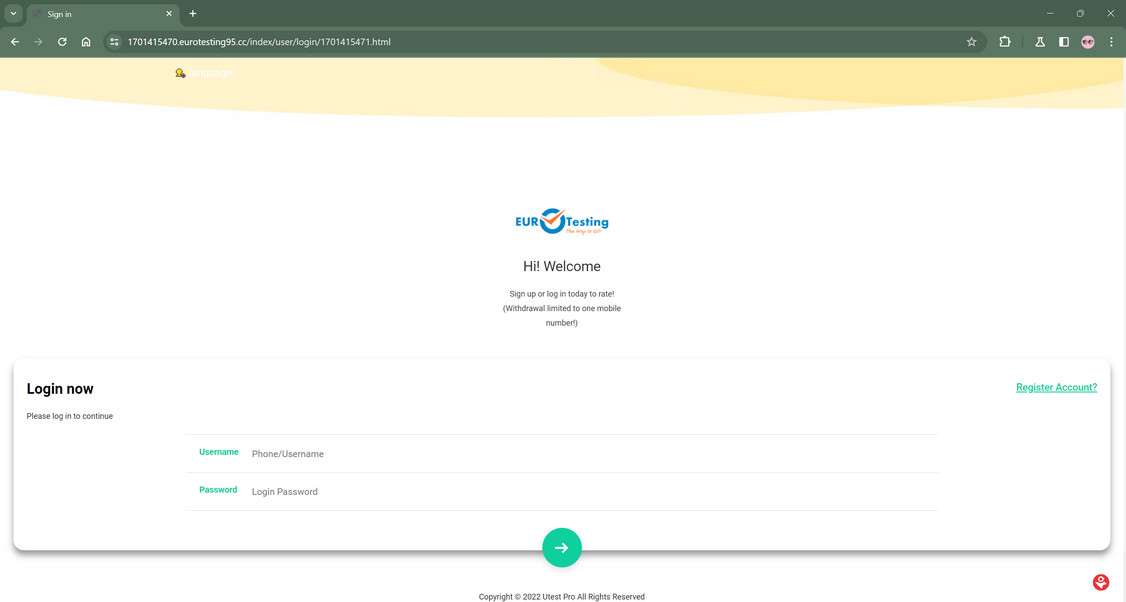Click the Copyright 2022 Utest Pro footer text

[562, 596]
